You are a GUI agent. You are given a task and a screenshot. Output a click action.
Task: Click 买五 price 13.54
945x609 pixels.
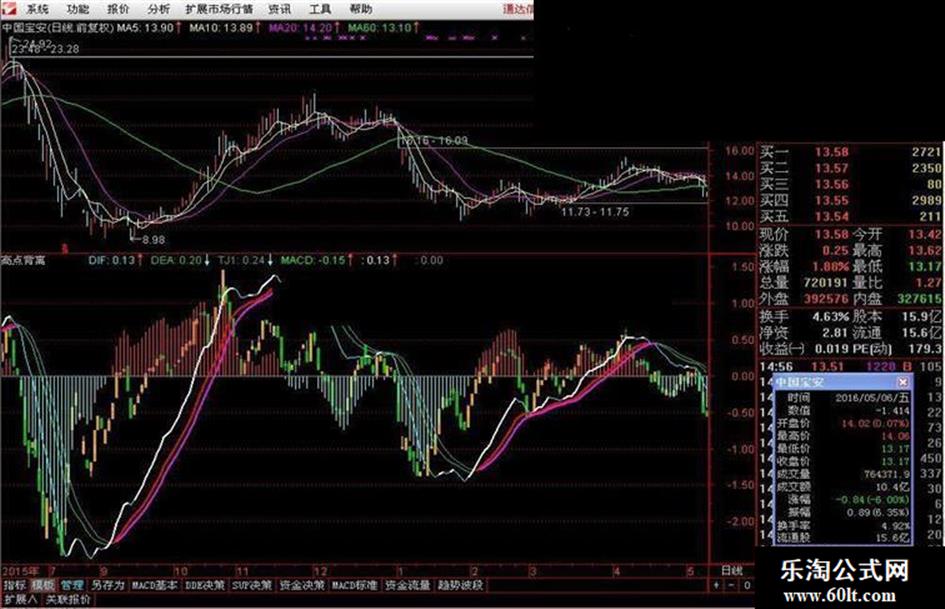pos(832,216)
